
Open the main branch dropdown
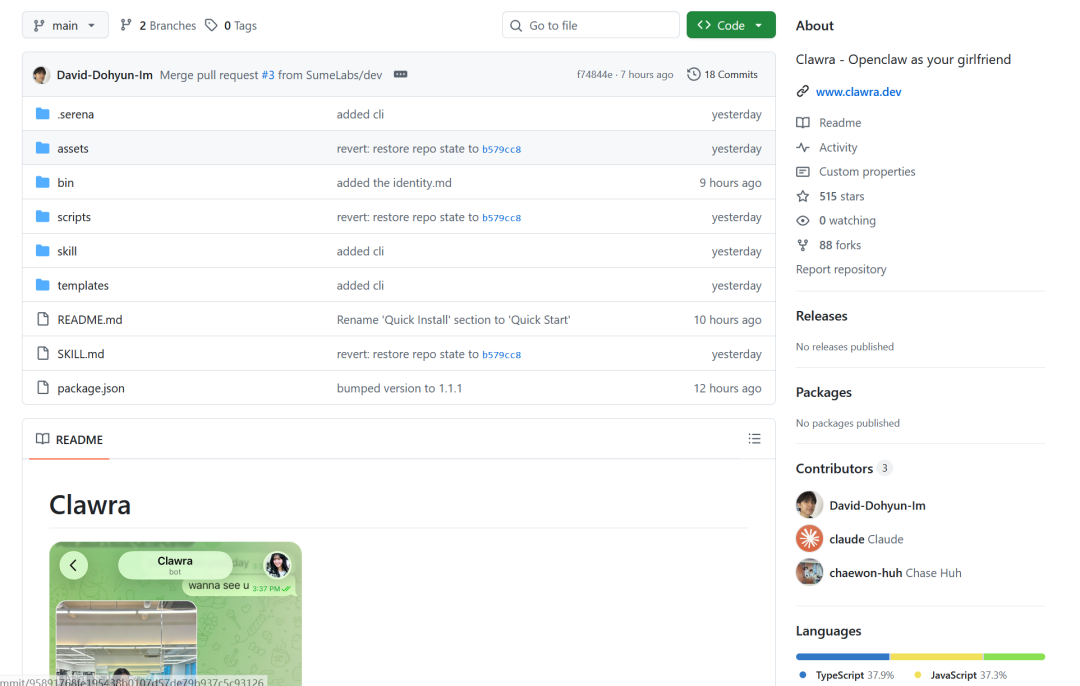click(x=65, y=25)
